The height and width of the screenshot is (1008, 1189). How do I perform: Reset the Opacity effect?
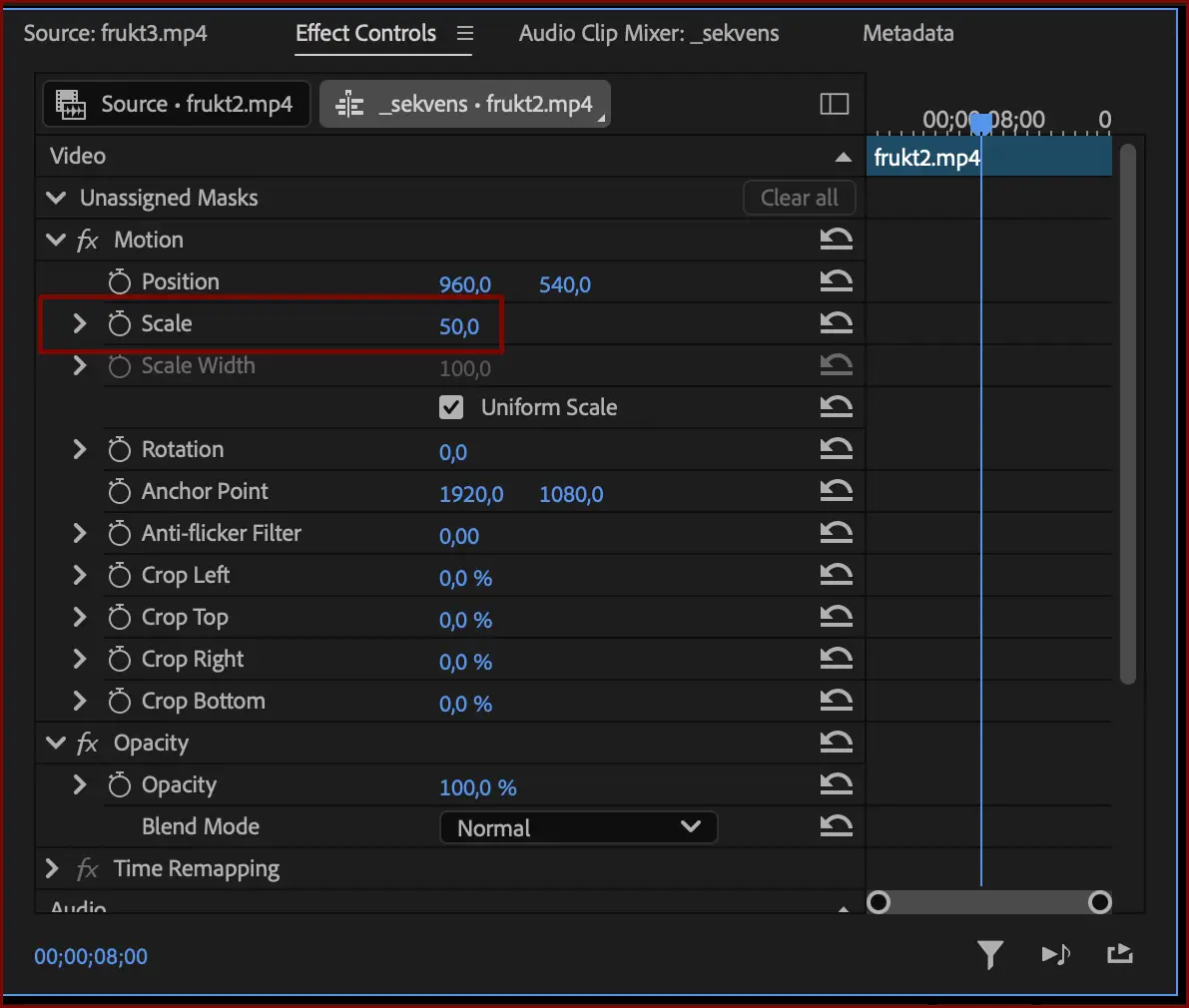click(836, 742)
